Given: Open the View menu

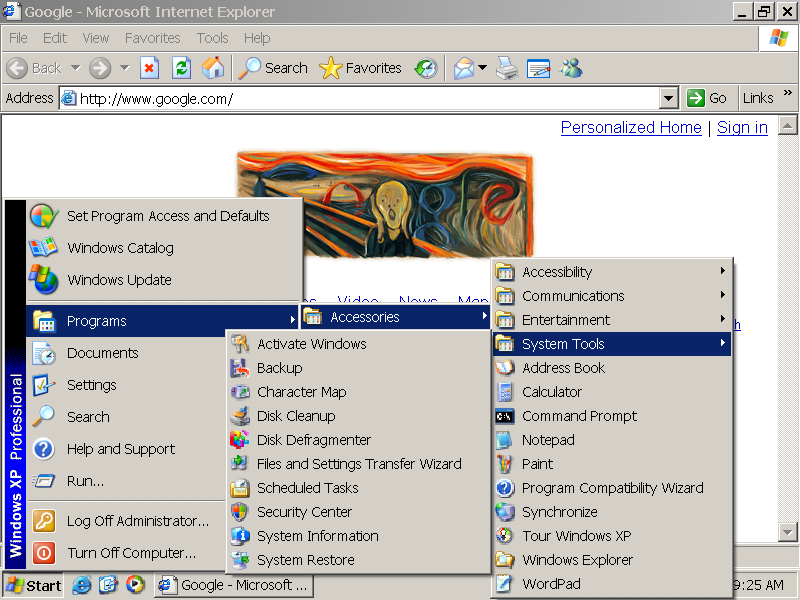Looking at the screenshot, I should pyautogui.click(x=95, y=38).
